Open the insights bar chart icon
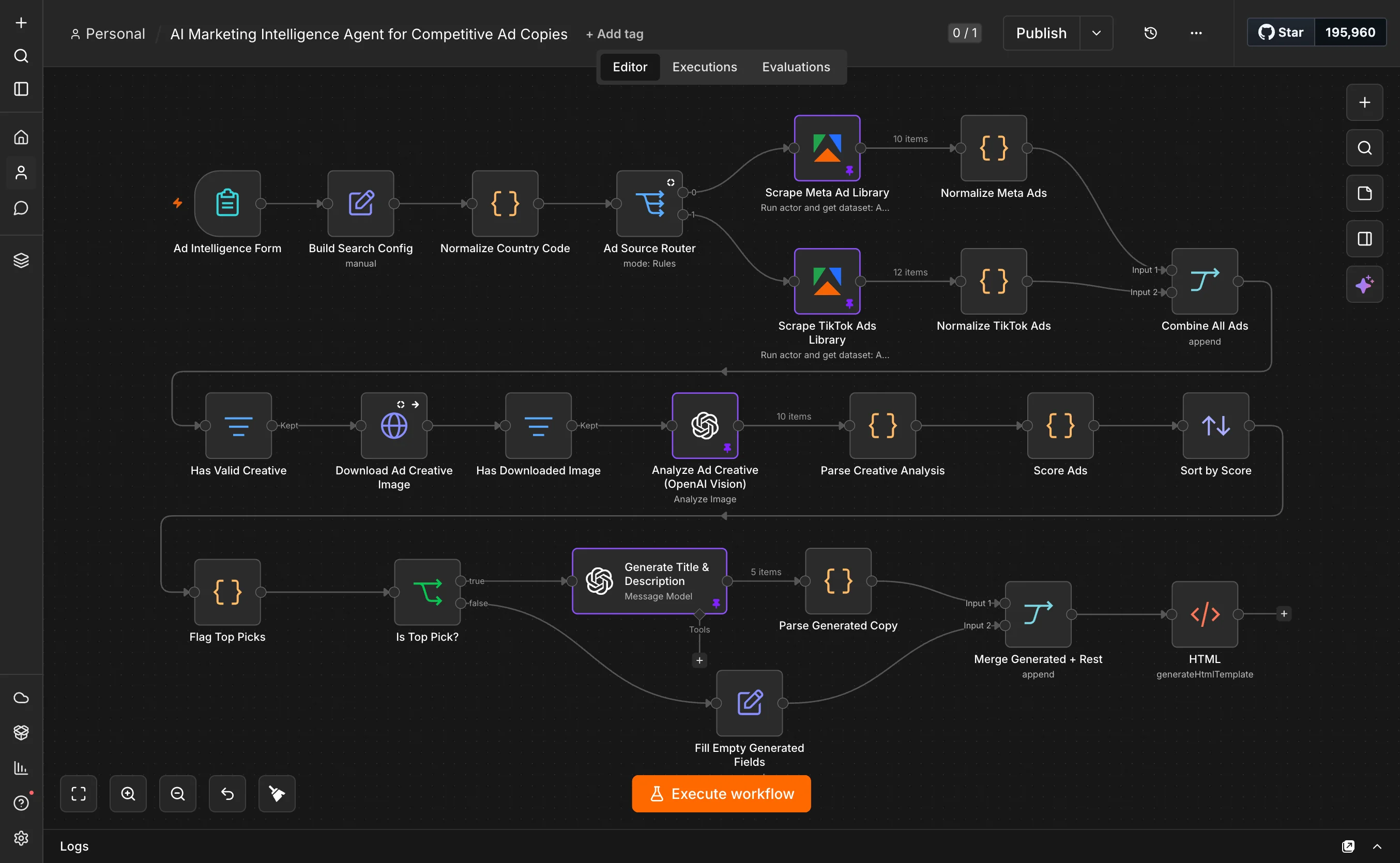1400x863 pixels. 21,768
